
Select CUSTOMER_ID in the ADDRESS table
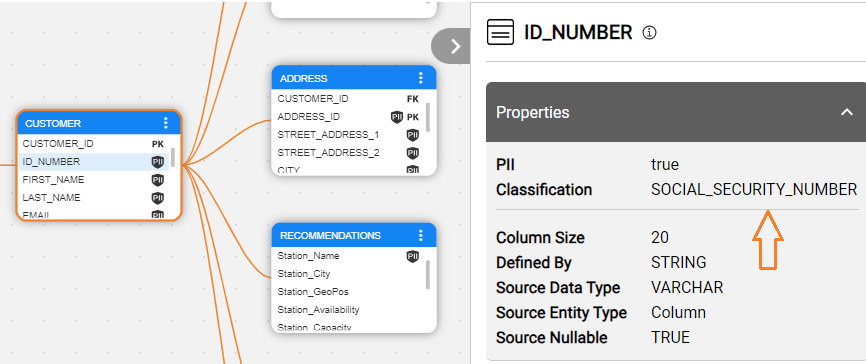(x=348, y=99)
